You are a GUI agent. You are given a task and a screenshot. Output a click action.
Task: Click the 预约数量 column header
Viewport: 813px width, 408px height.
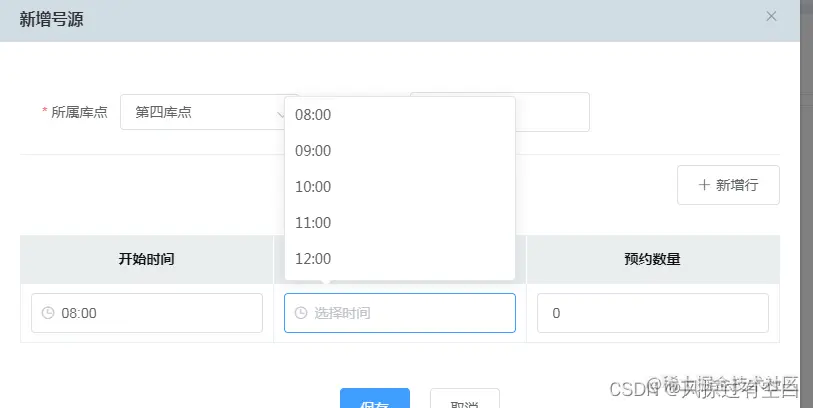(652, 259)
